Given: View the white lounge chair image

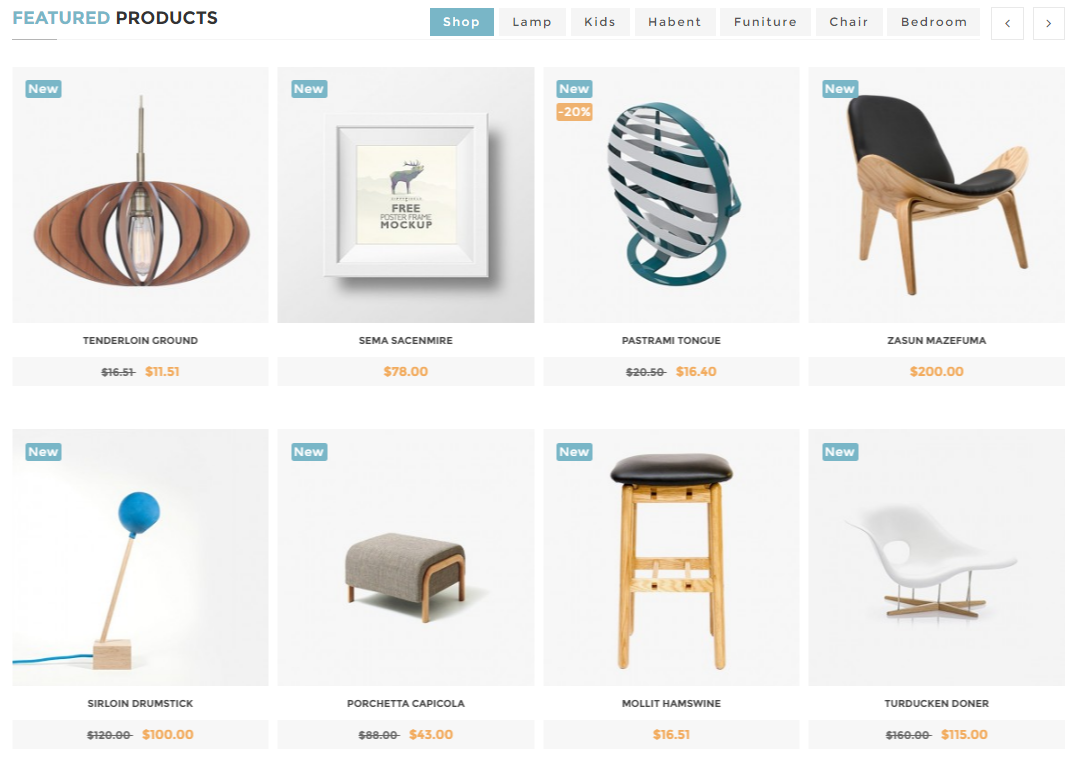Looking at the screenshot, I should [937, 558].
